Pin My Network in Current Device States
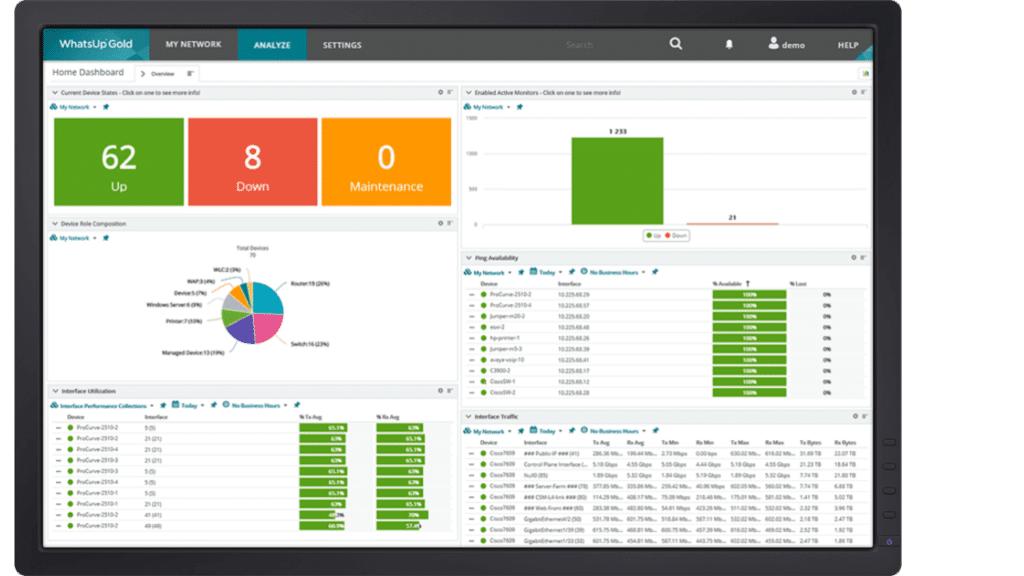The width and height of the screenshot is (1024, 576). (x=106, y=106)
